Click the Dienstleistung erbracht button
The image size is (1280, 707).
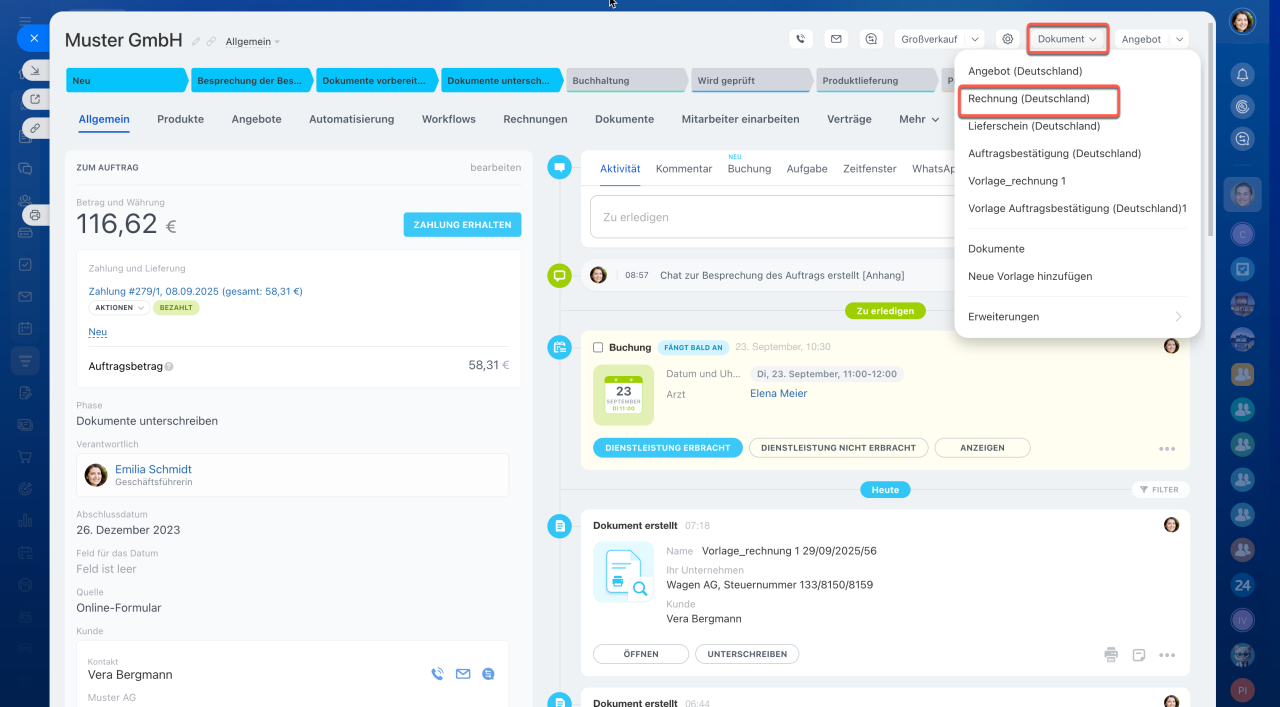point(667,448)
